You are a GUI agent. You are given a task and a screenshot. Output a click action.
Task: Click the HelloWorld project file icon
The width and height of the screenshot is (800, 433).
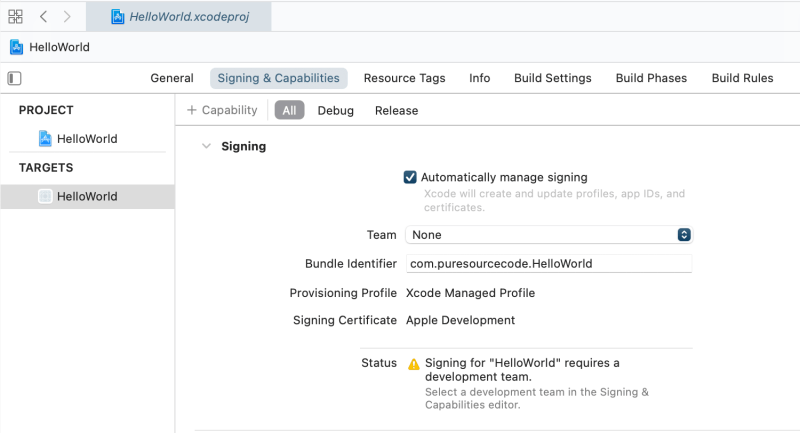[x=45, y=139]
